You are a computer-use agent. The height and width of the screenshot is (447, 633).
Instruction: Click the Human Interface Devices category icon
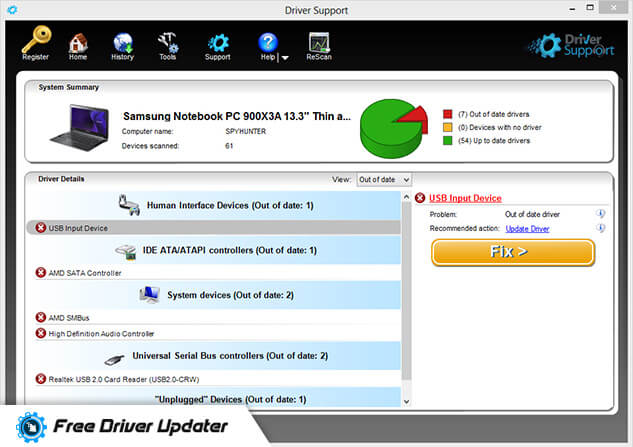coord(129,205)
